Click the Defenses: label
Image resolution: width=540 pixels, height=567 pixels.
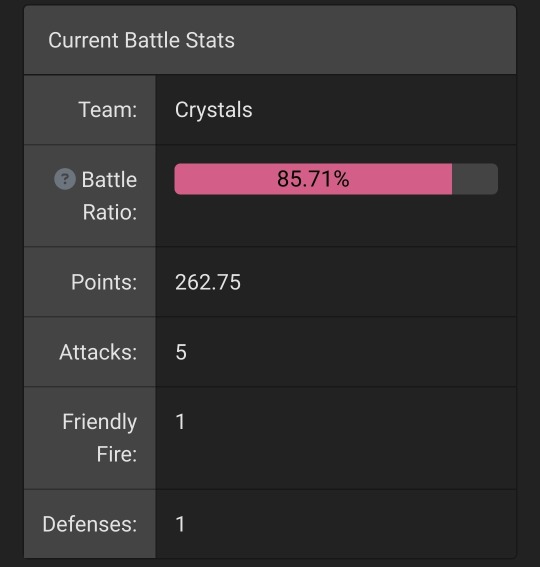pyautogui.click(x=90, y=524)
